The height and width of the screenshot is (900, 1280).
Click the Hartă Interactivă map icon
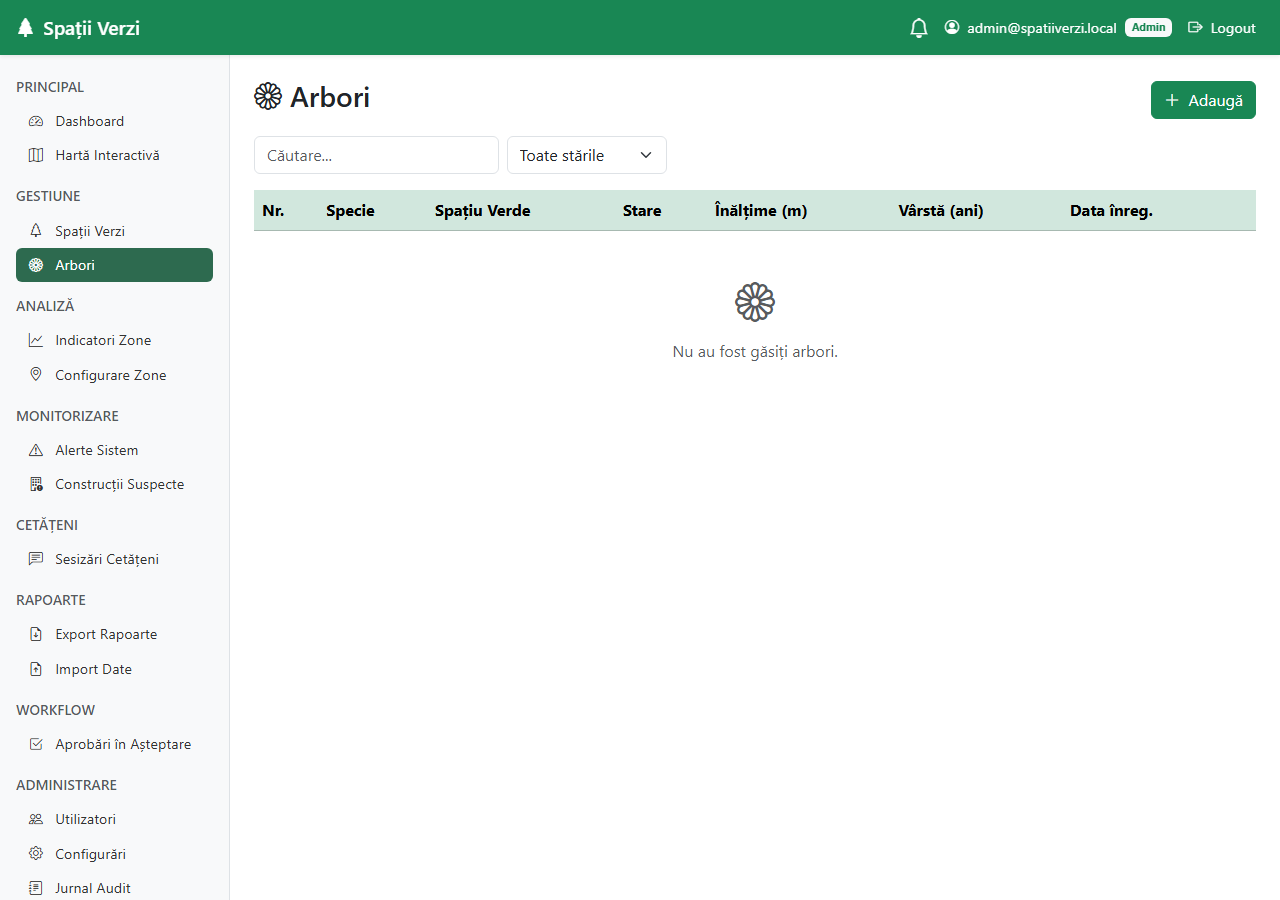36,155
